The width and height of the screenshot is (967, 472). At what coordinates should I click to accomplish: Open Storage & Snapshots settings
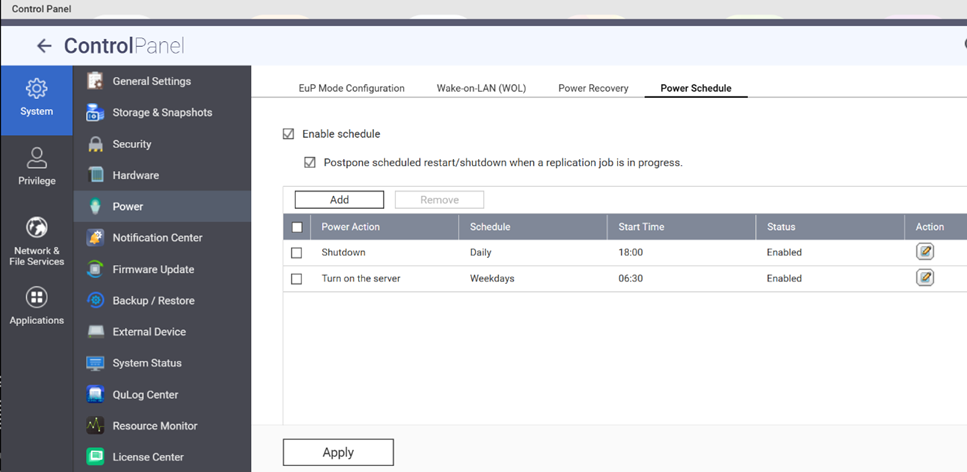tap(161, 113)
